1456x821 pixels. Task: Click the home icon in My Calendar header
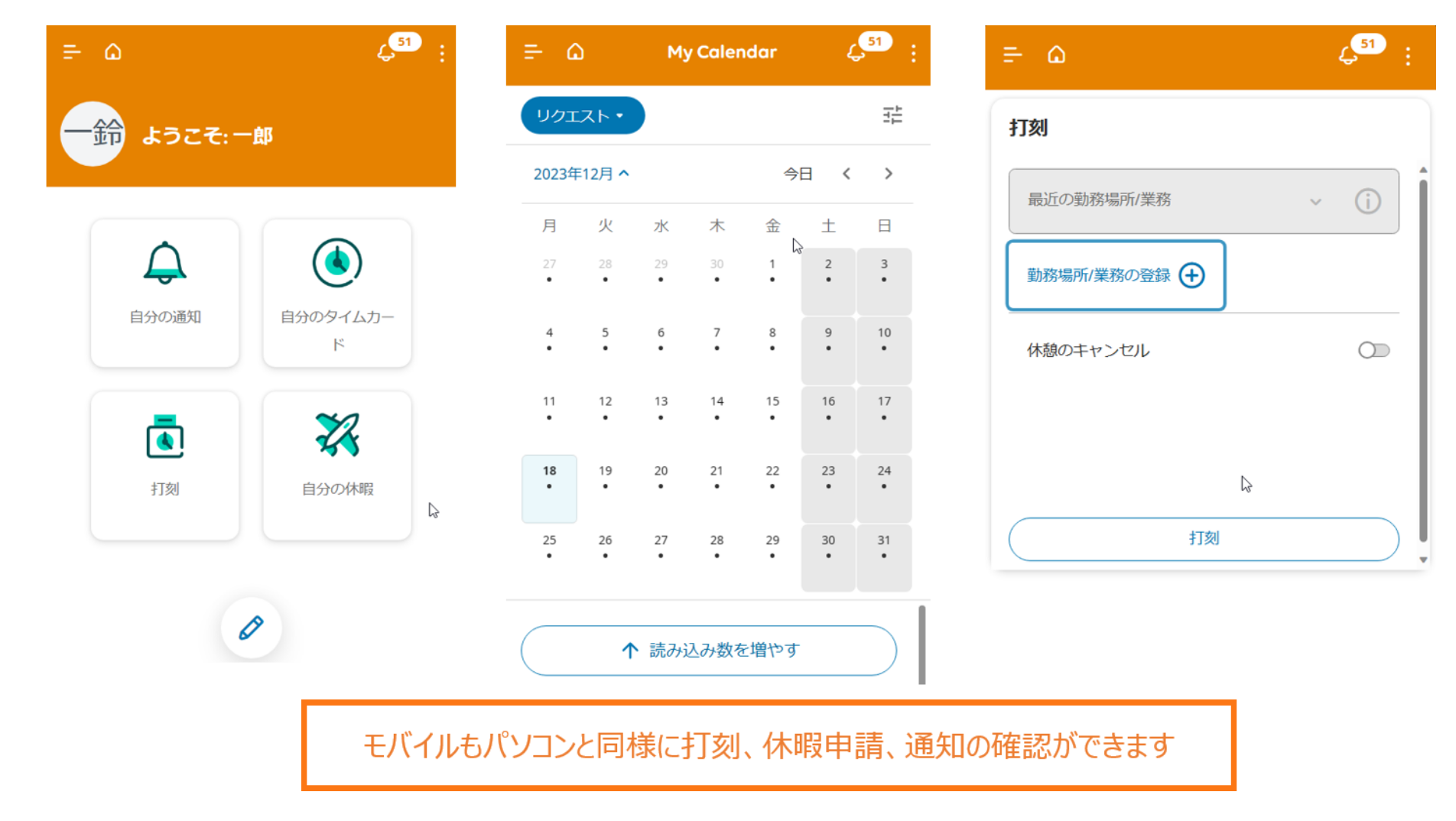coord(575,52)
